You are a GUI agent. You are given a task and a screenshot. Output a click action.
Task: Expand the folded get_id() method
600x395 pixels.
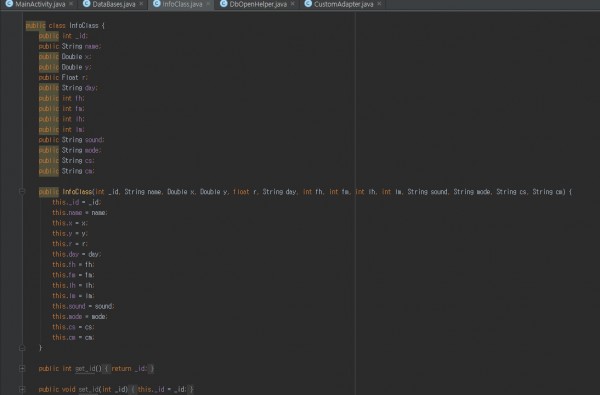(22, 368)
